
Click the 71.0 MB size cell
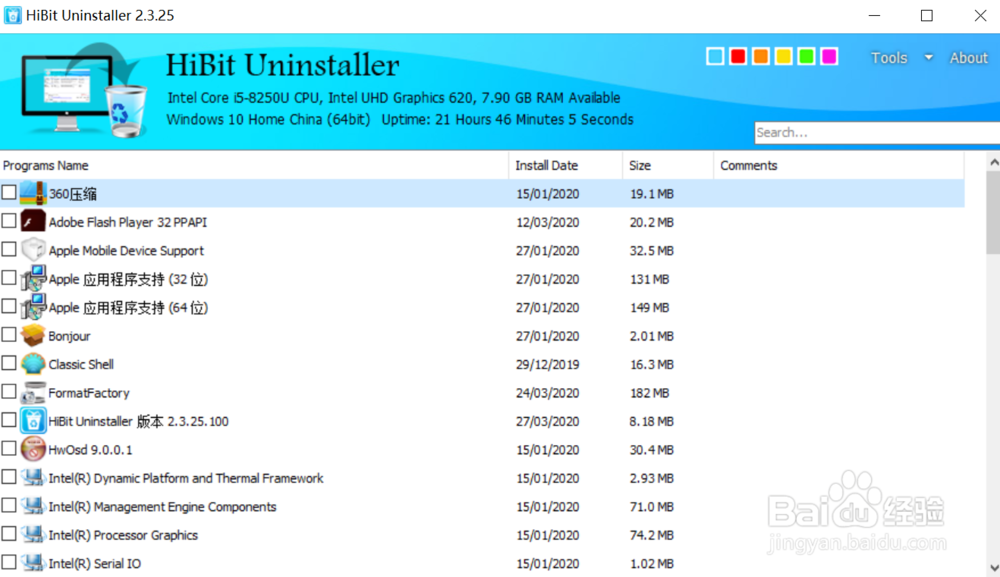click(651, 507)
